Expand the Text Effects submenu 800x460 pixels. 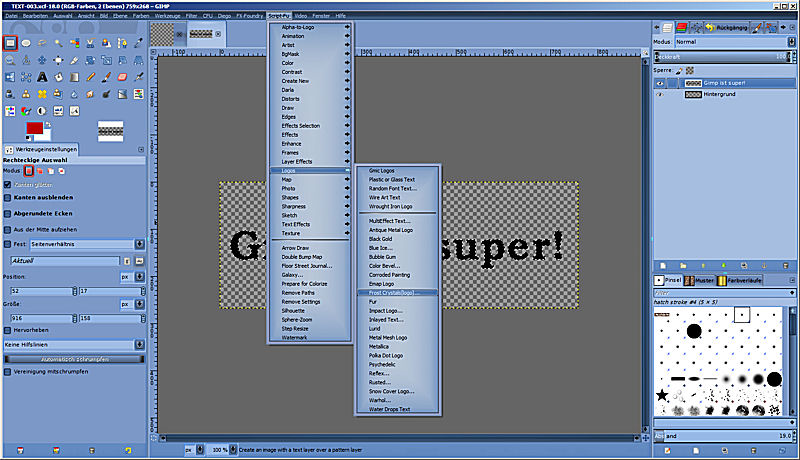coord(310,224)
